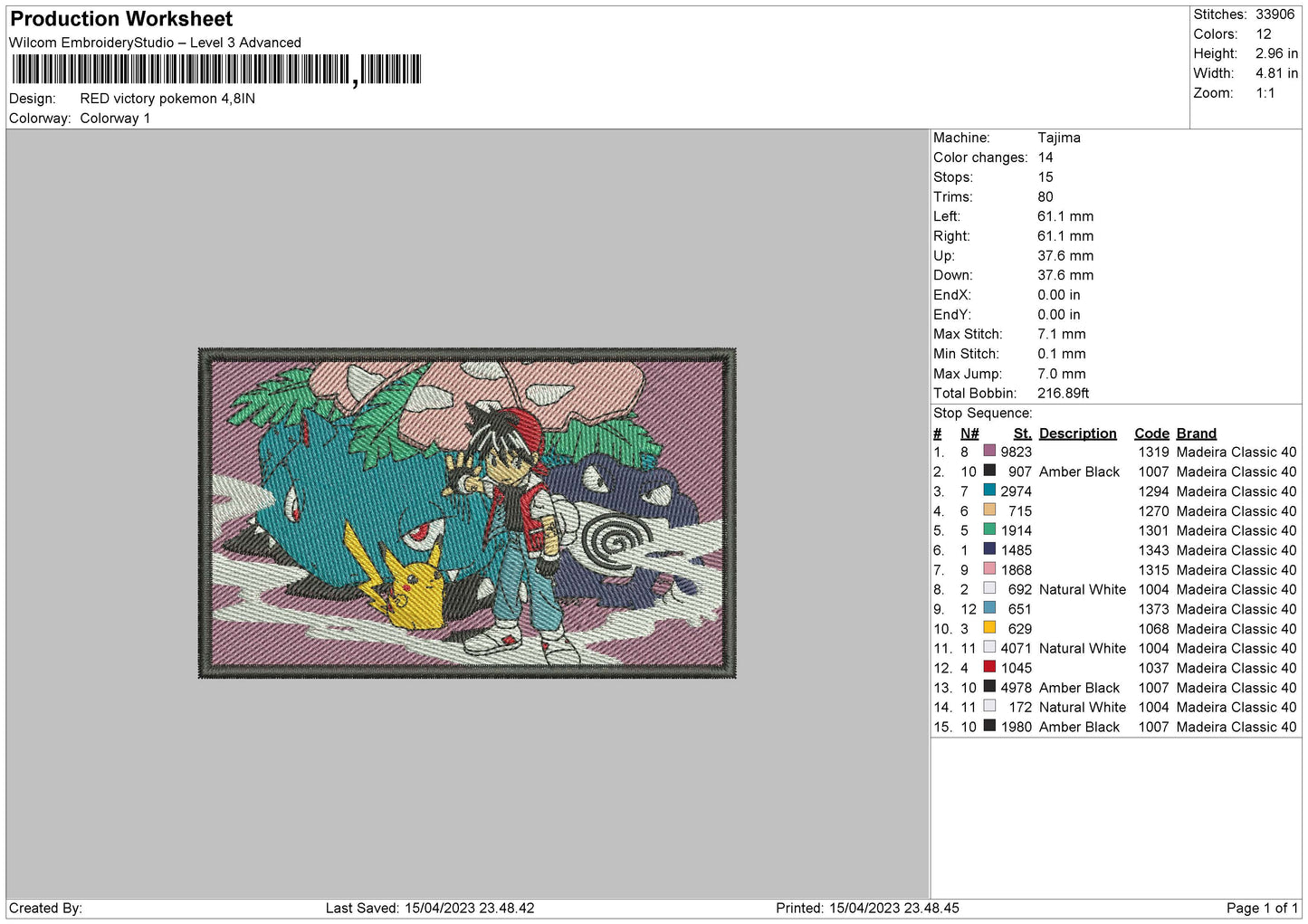Viewport: 1308px width, 924px height.
Task: Click the black swatch in stop 2
Action: (x=989, y=471)
